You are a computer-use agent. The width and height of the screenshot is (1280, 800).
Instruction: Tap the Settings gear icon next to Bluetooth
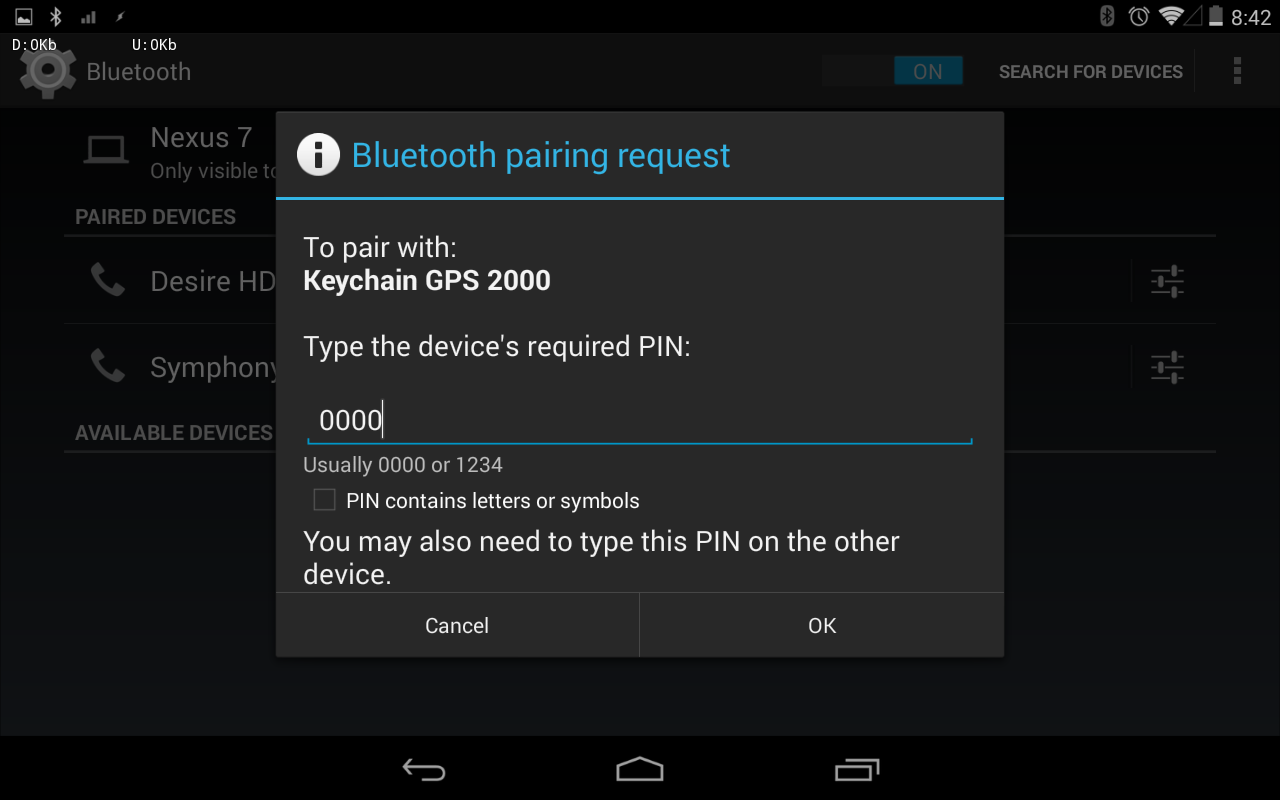point(47,71)
